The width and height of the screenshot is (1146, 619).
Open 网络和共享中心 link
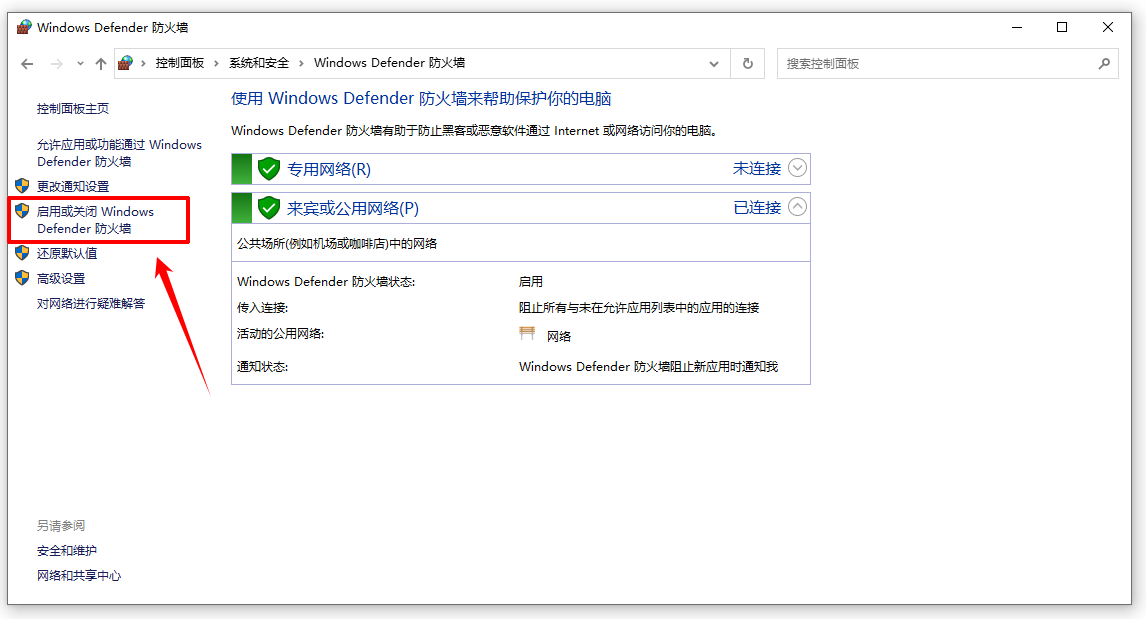tap(79, 575)
